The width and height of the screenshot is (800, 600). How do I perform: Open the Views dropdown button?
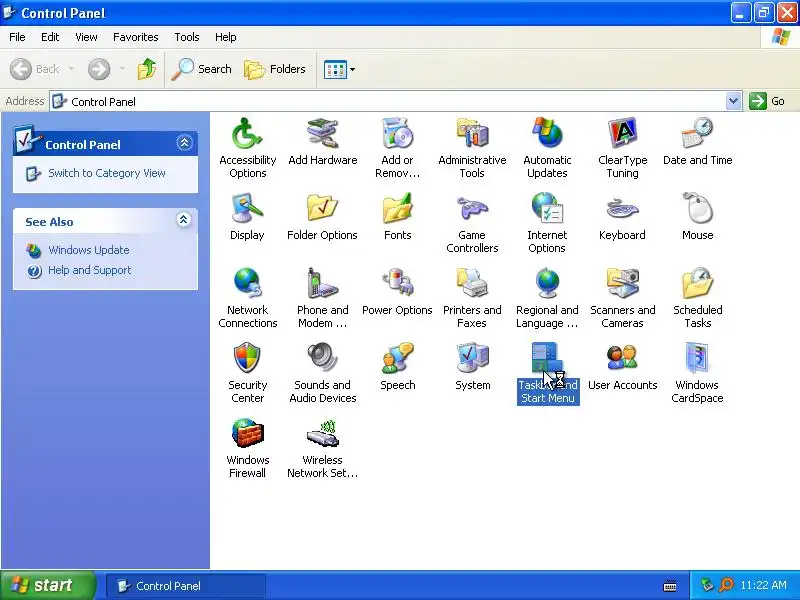(340, 69)
